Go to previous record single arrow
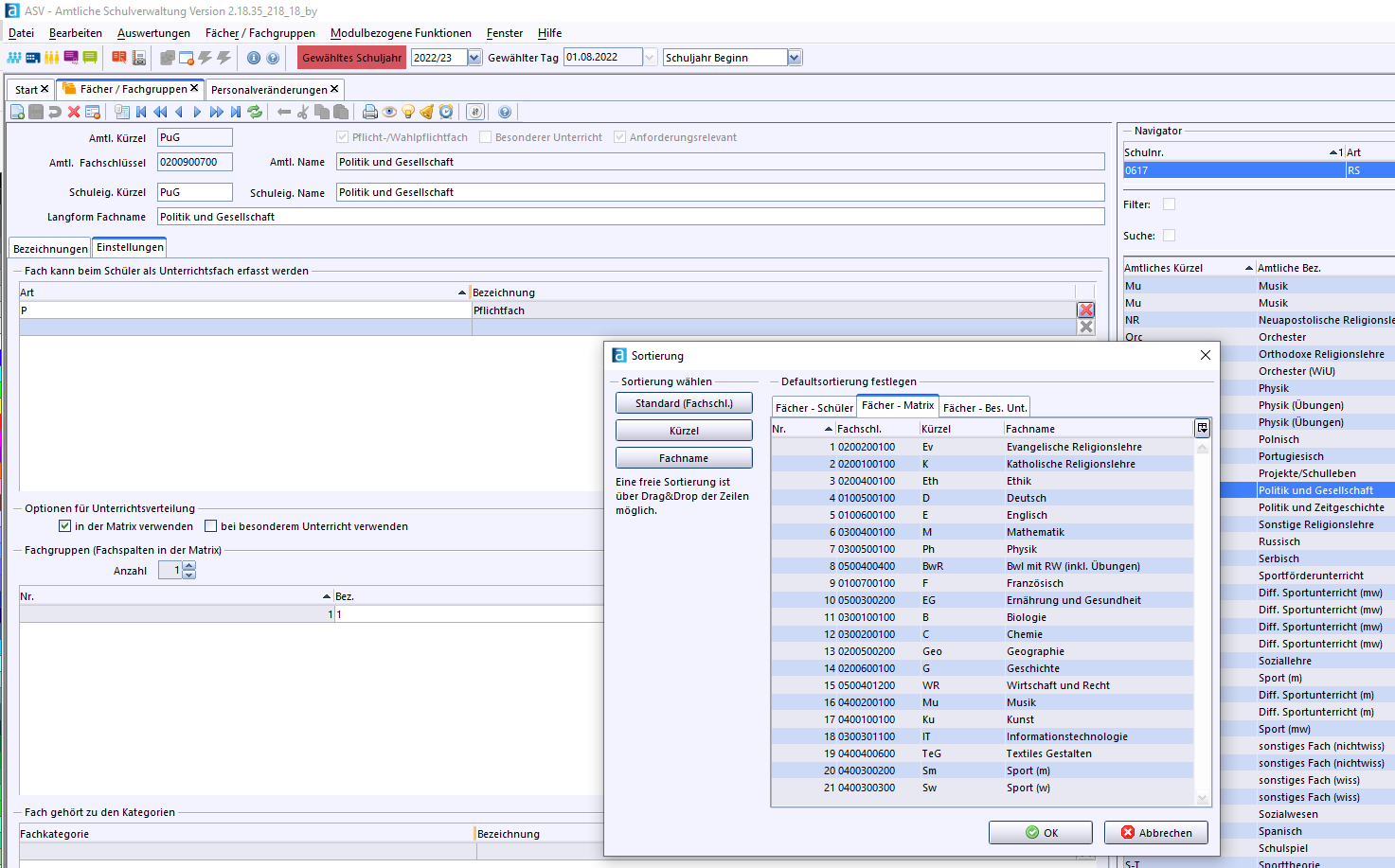This screenshot has height=868, width=1395. tap(179, 112)
